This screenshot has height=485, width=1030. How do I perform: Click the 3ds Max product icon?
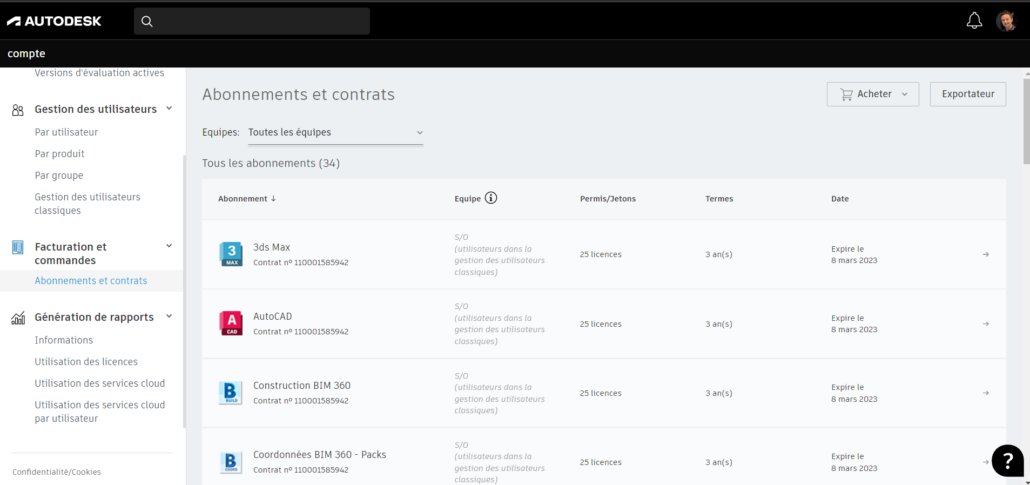click(231, 254)
